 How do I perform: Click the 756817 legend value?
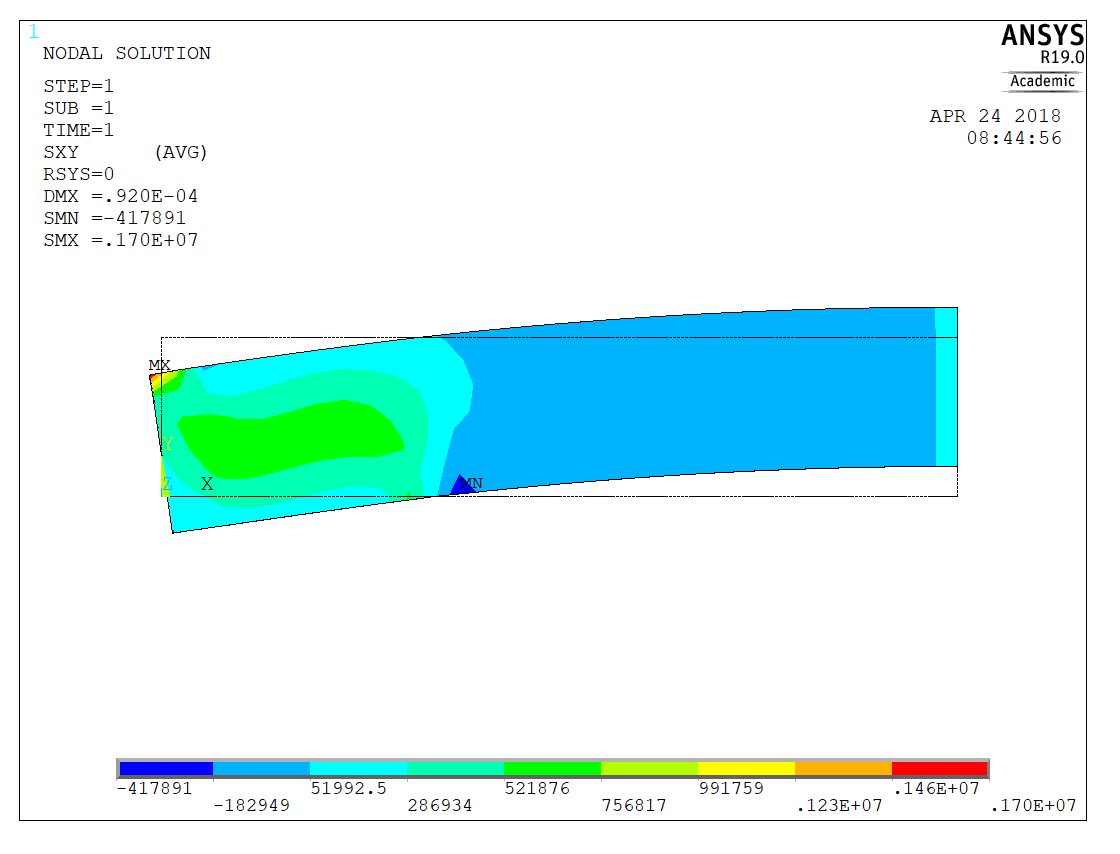point(634,805)
